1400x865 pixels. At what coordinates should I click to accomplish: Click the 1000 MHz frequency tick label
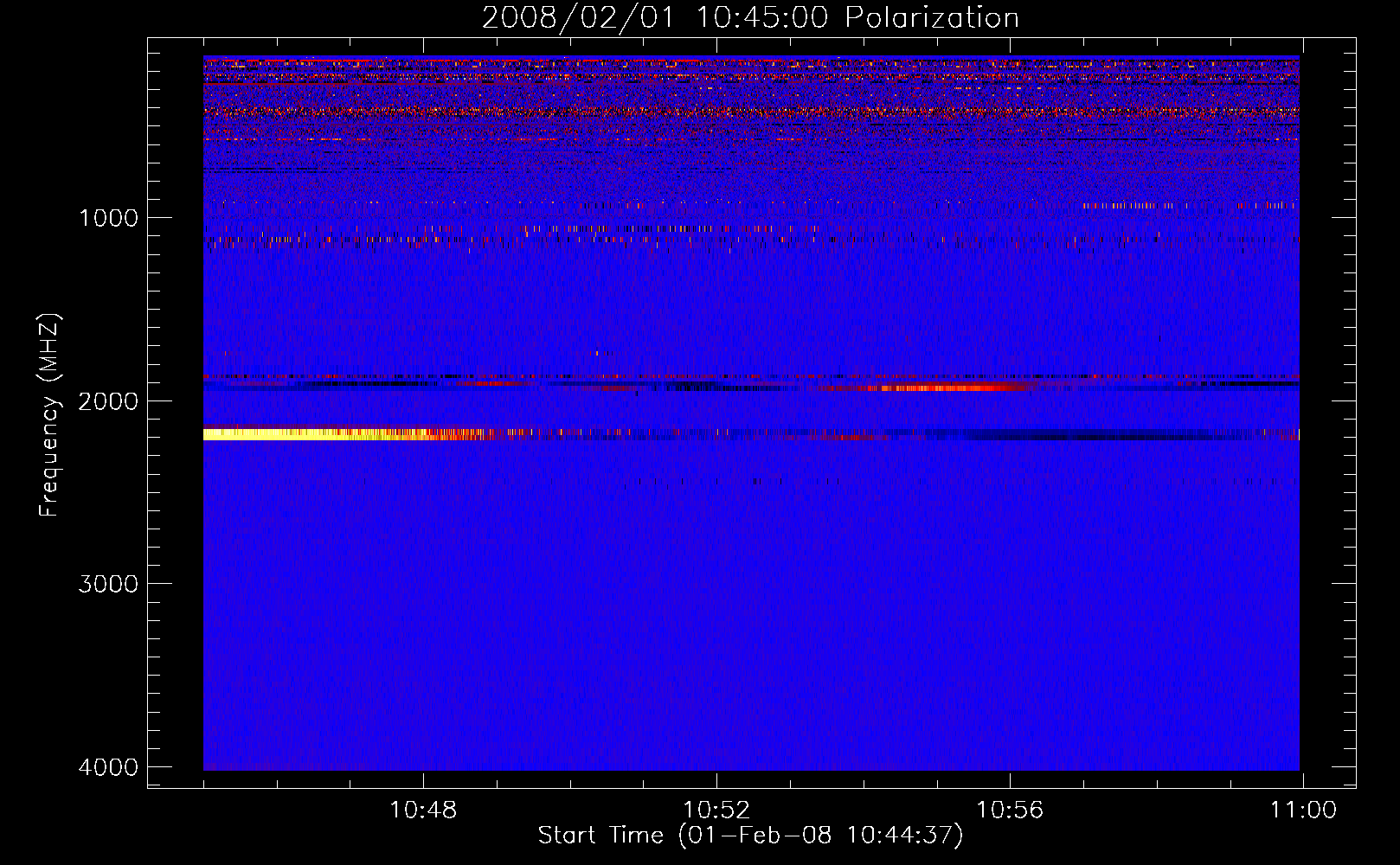point(108,218)
